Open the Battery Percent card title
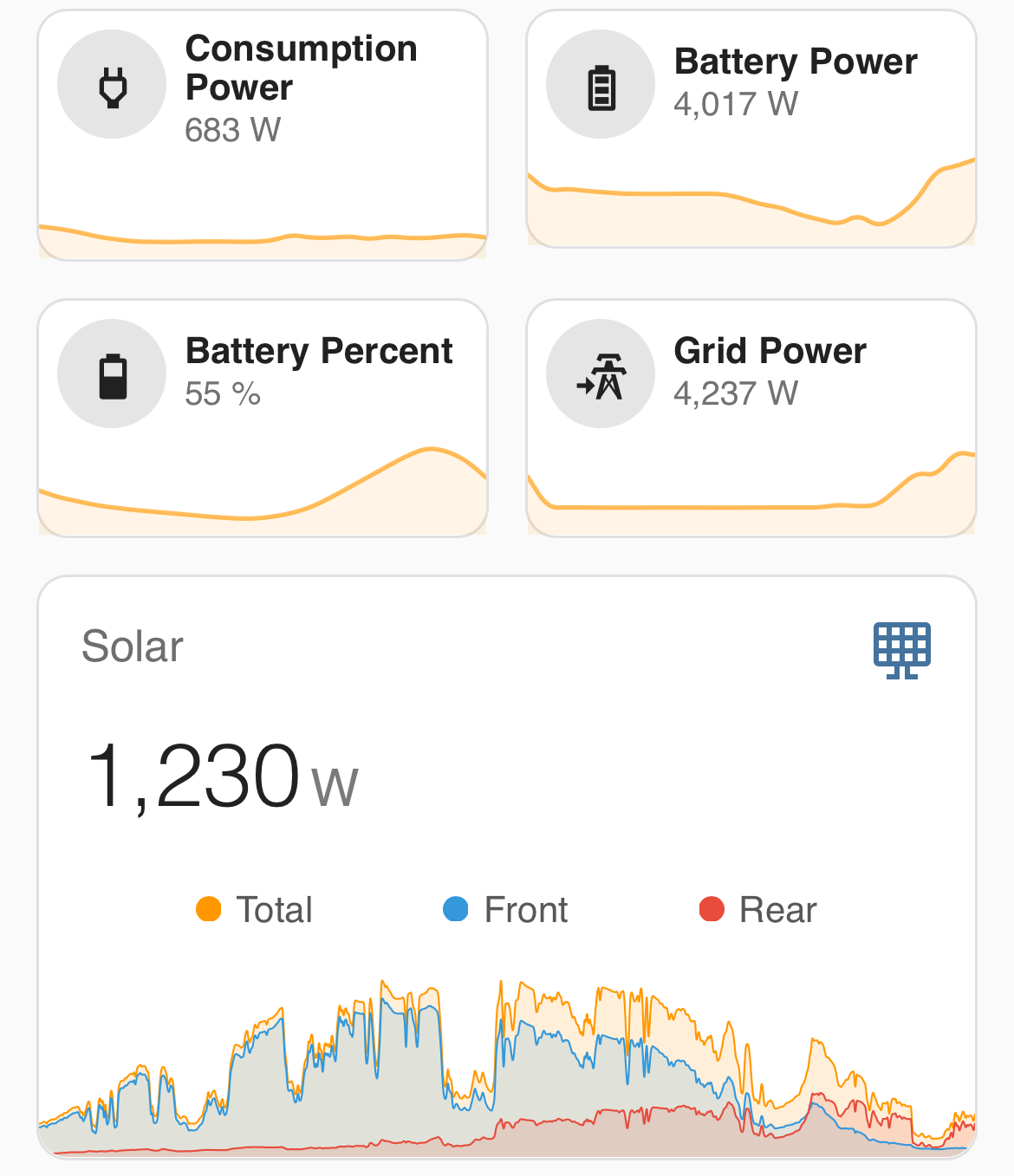The height and width of the screenshot is (1176, 1014). [x=319, y=351]
